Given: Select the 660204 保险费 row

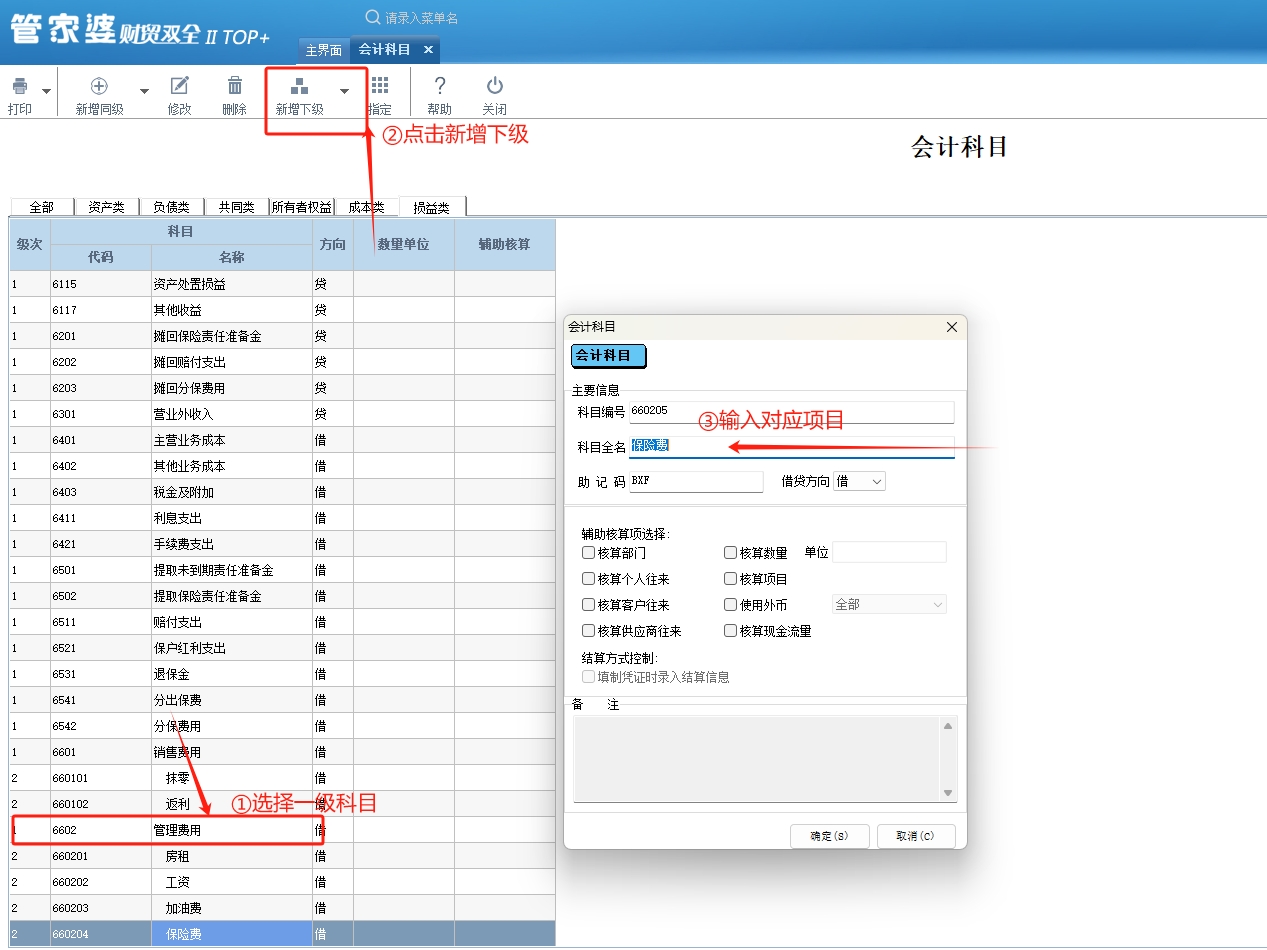Looking at the screenshot, I should [x=282, y=934].
